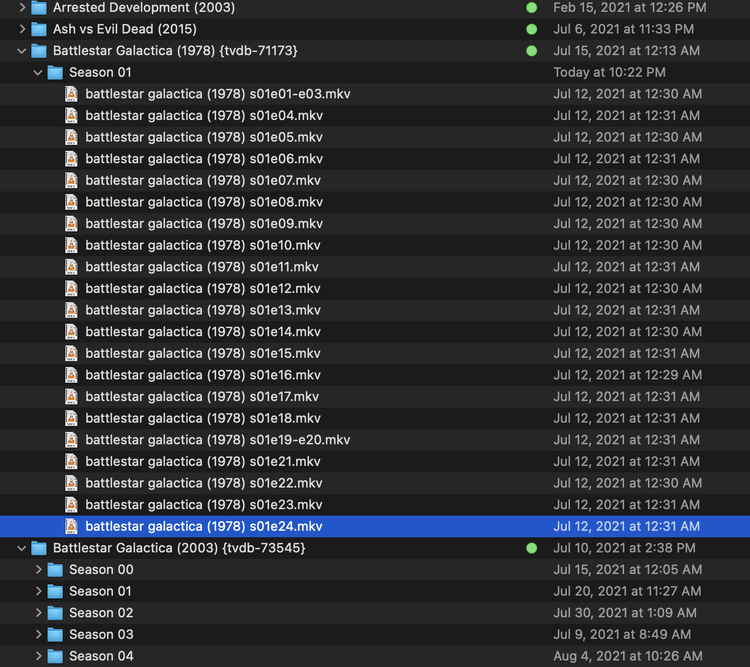Expand the Season 03 folder
This screenshot has height=667, width=750.
point(38,634)
